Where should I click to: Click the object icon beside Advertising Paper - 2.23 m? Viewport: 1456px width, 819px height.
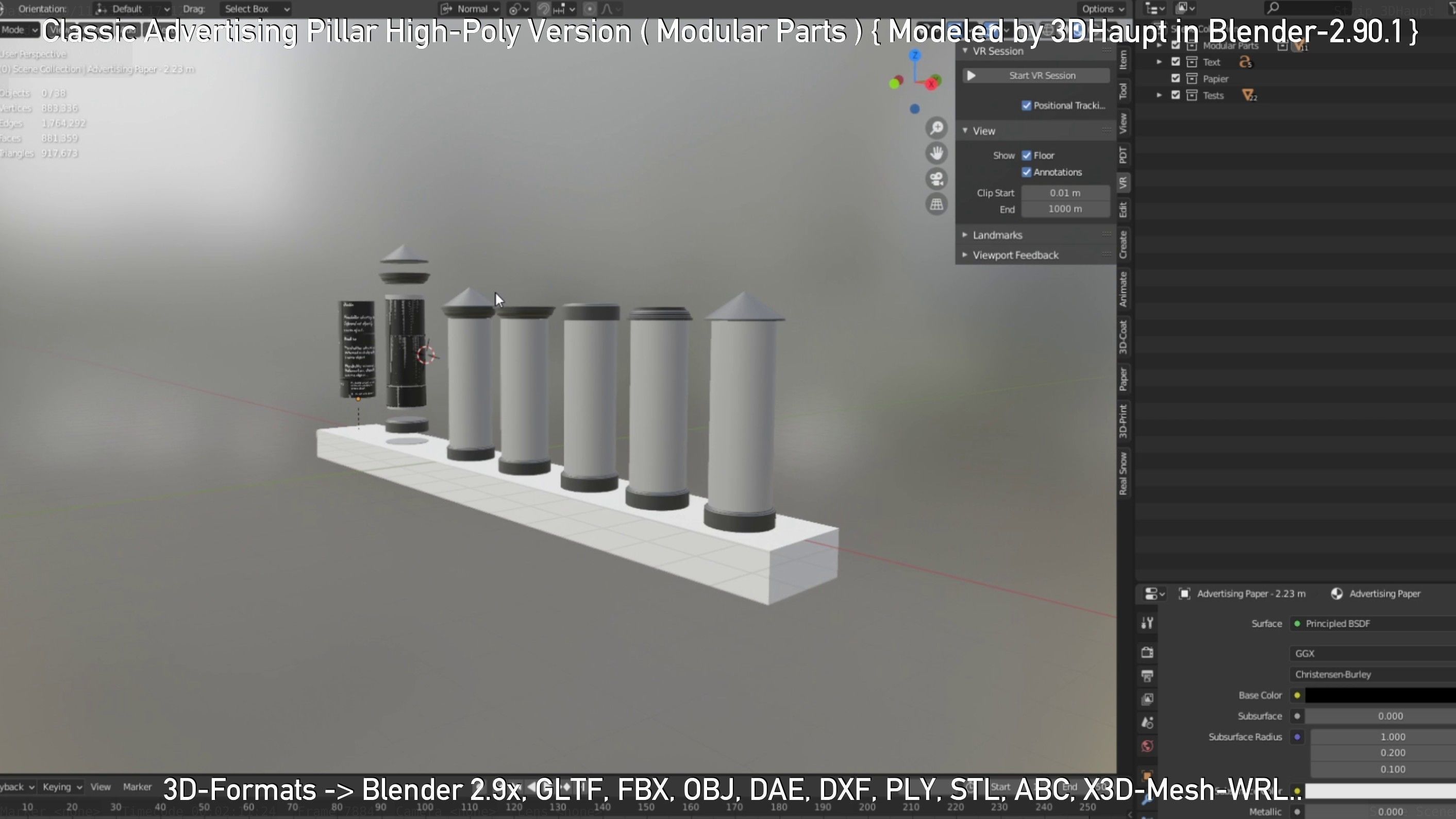(x=1184, y=593)
